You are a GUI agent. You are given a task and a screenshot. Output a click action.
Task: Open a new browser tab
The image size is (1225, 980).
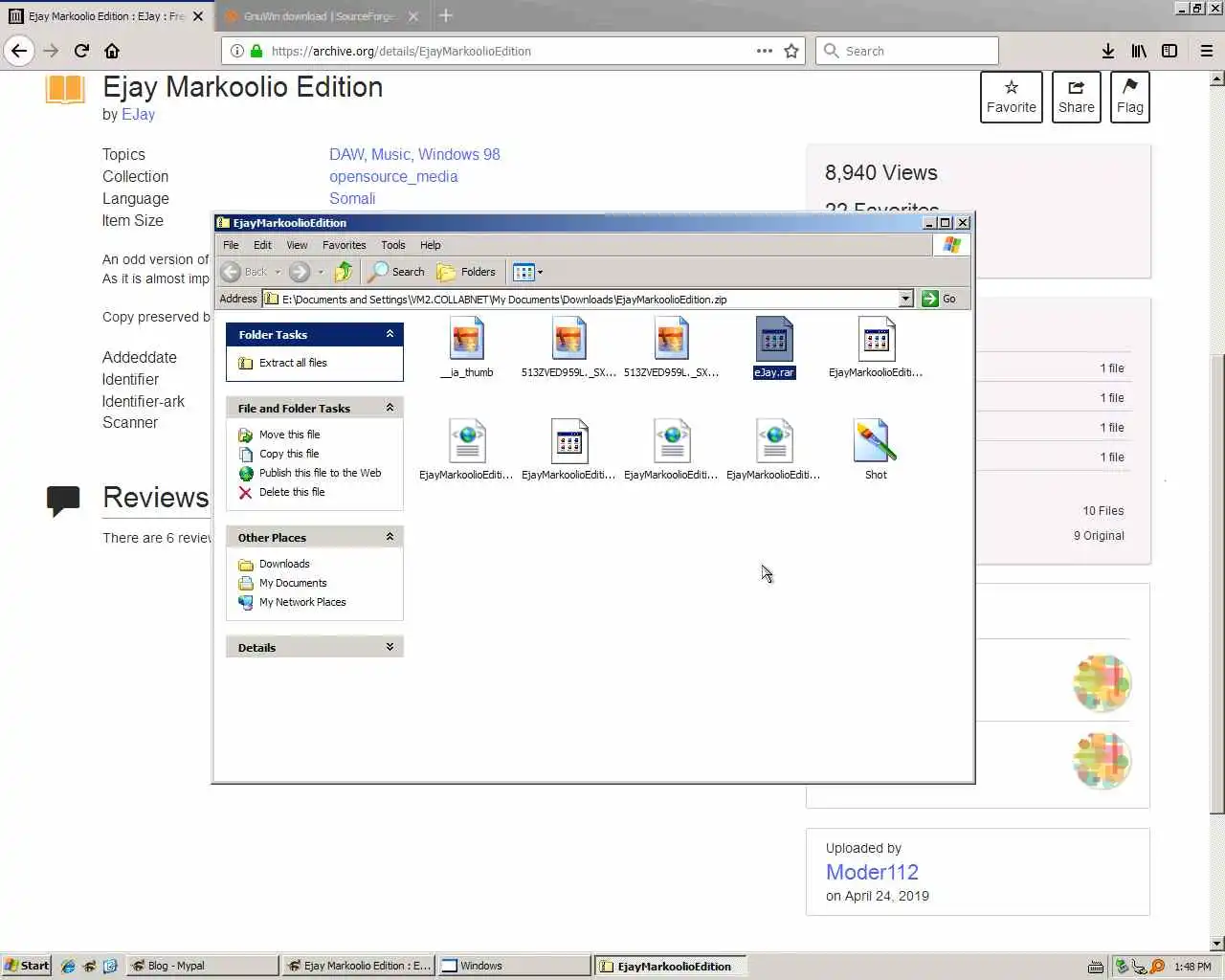tap(445, 15)
